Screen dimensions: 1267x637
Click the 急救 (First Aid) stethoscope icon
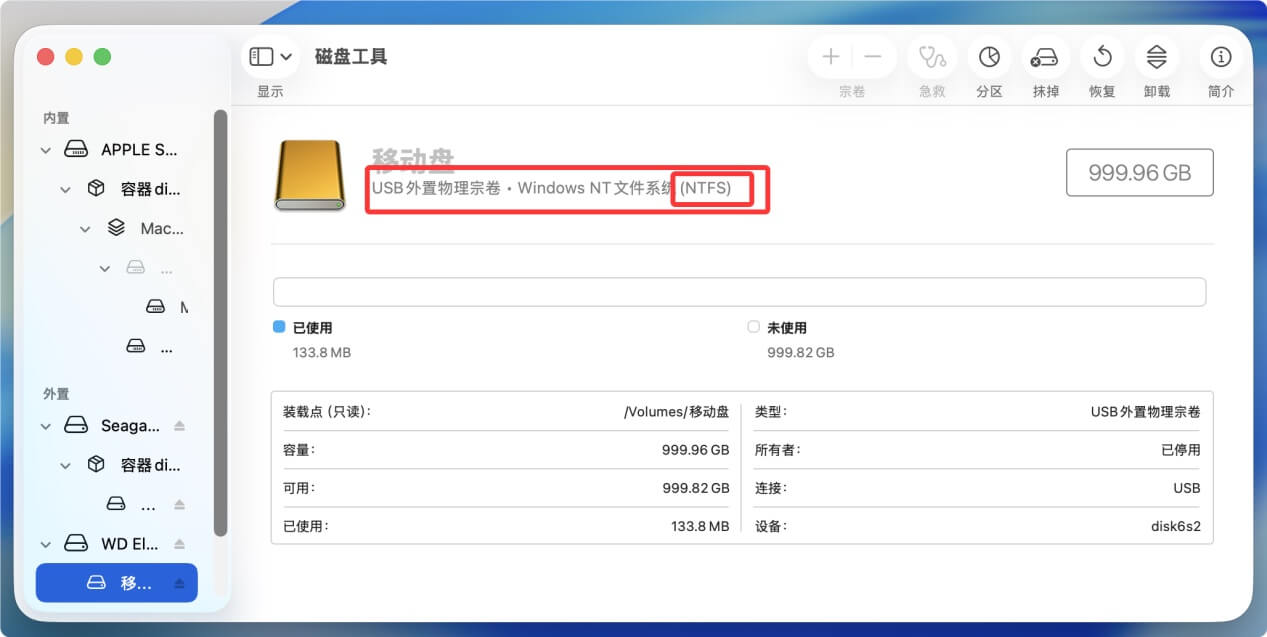pyautogui.click(x=931, y=57)
